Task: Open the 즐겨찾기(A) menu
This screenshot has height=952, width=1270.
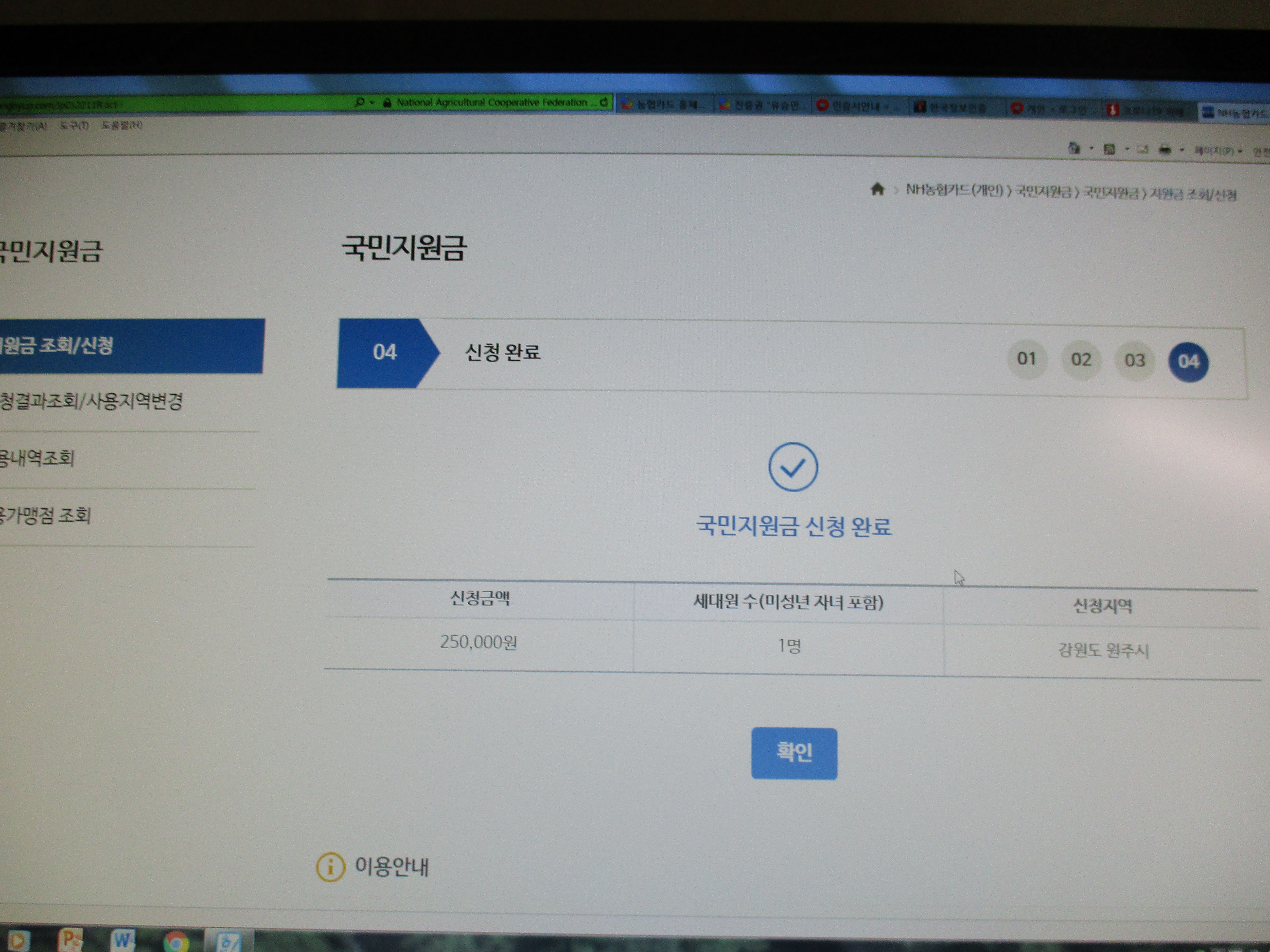Action: pos(23,126)
